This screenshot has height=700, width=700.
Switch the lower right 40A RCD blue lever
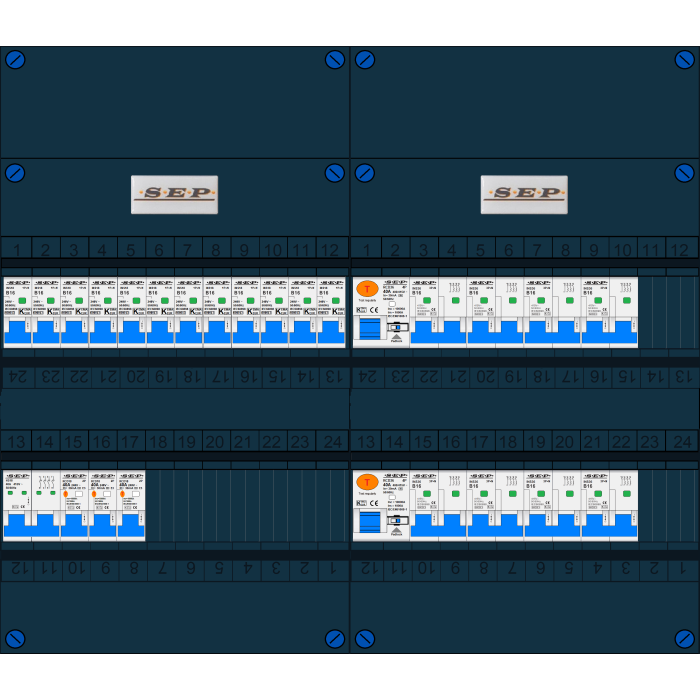(x=369, y=523)
